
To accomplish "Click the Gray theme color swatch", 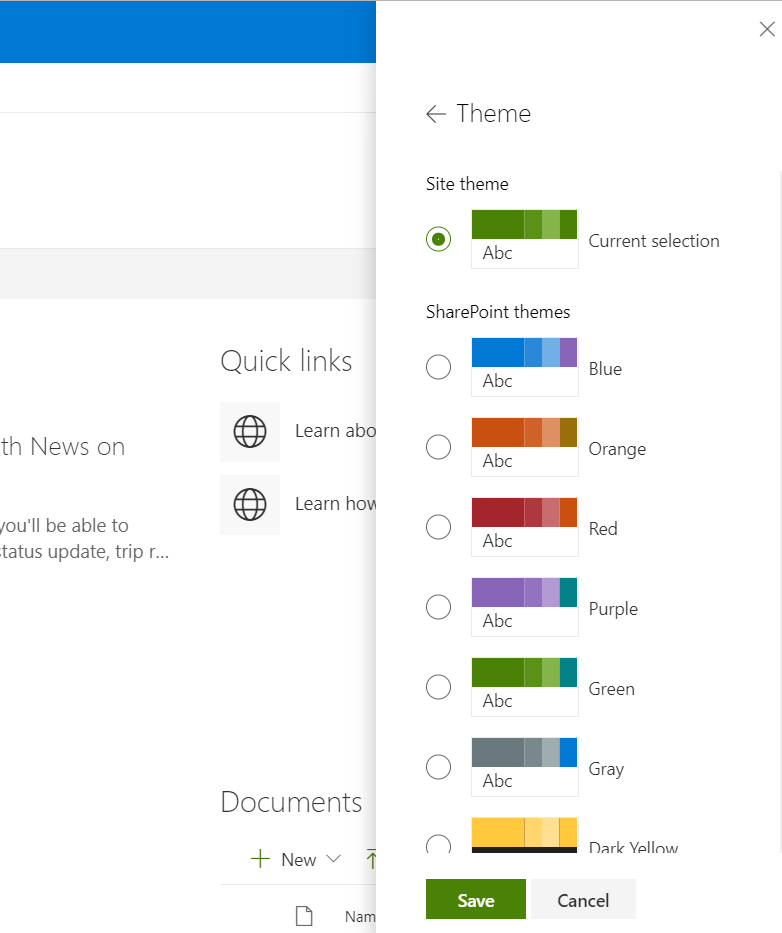I will pyautogui.click(x=524, y=767).
